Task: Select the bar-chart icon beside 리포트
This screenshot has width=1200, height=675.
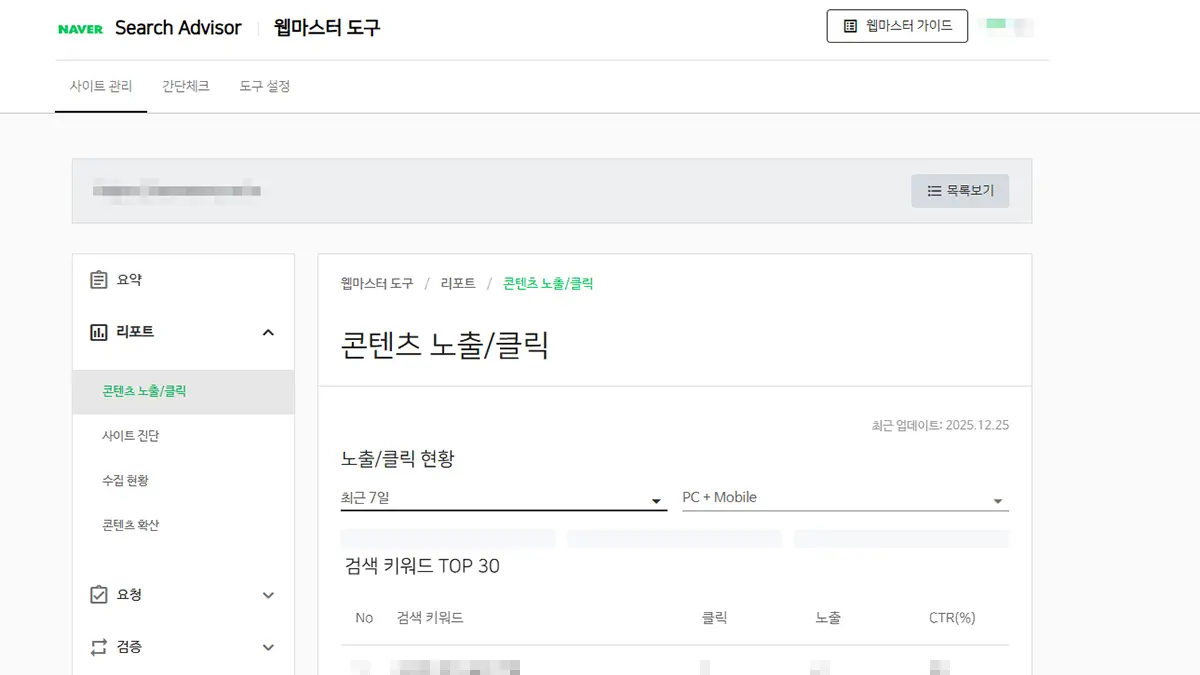Action: click(x=96, y=331)
